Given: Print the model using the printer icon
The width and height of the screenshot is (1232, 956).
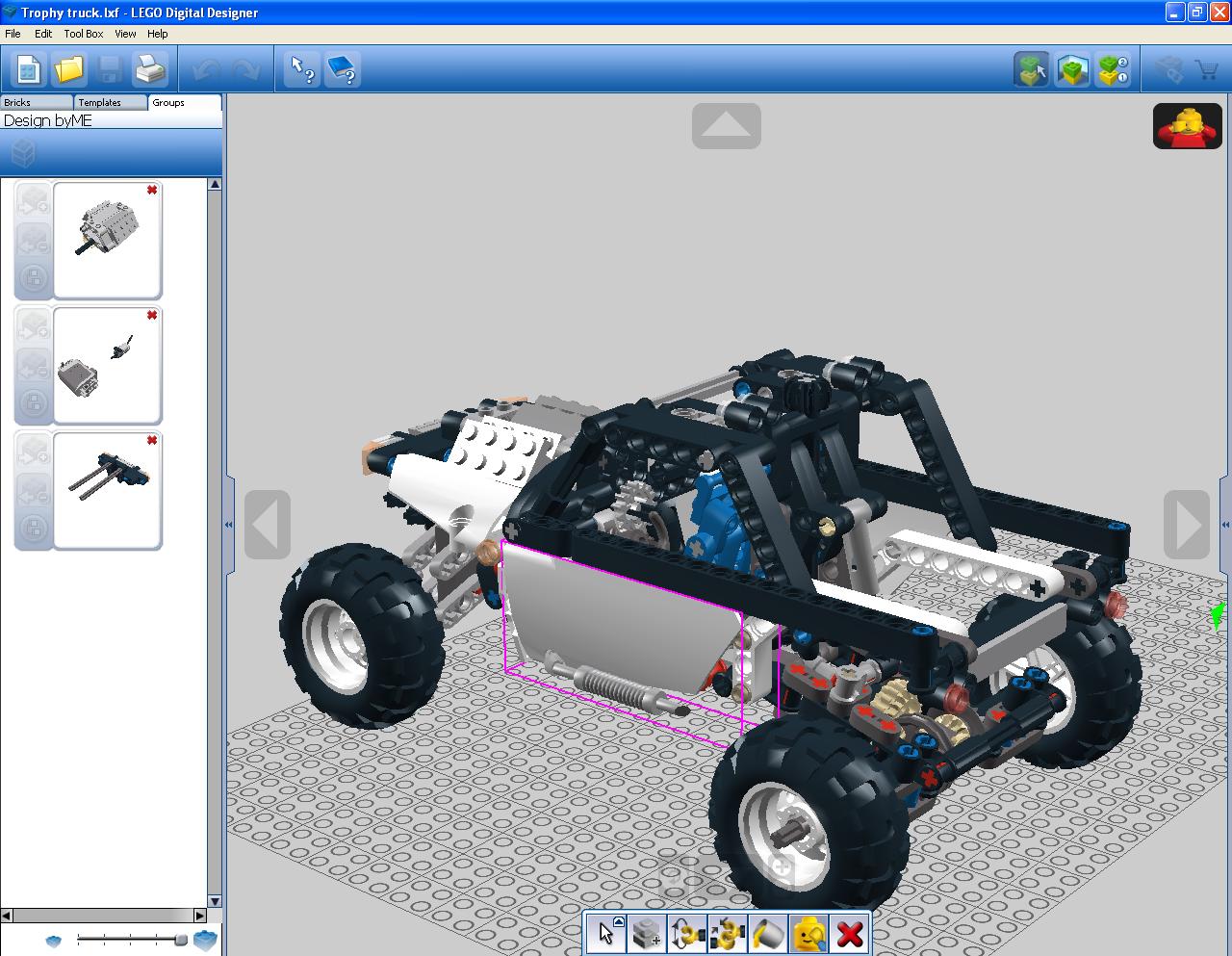Looking at the screenshot, I should click(150, 69).
